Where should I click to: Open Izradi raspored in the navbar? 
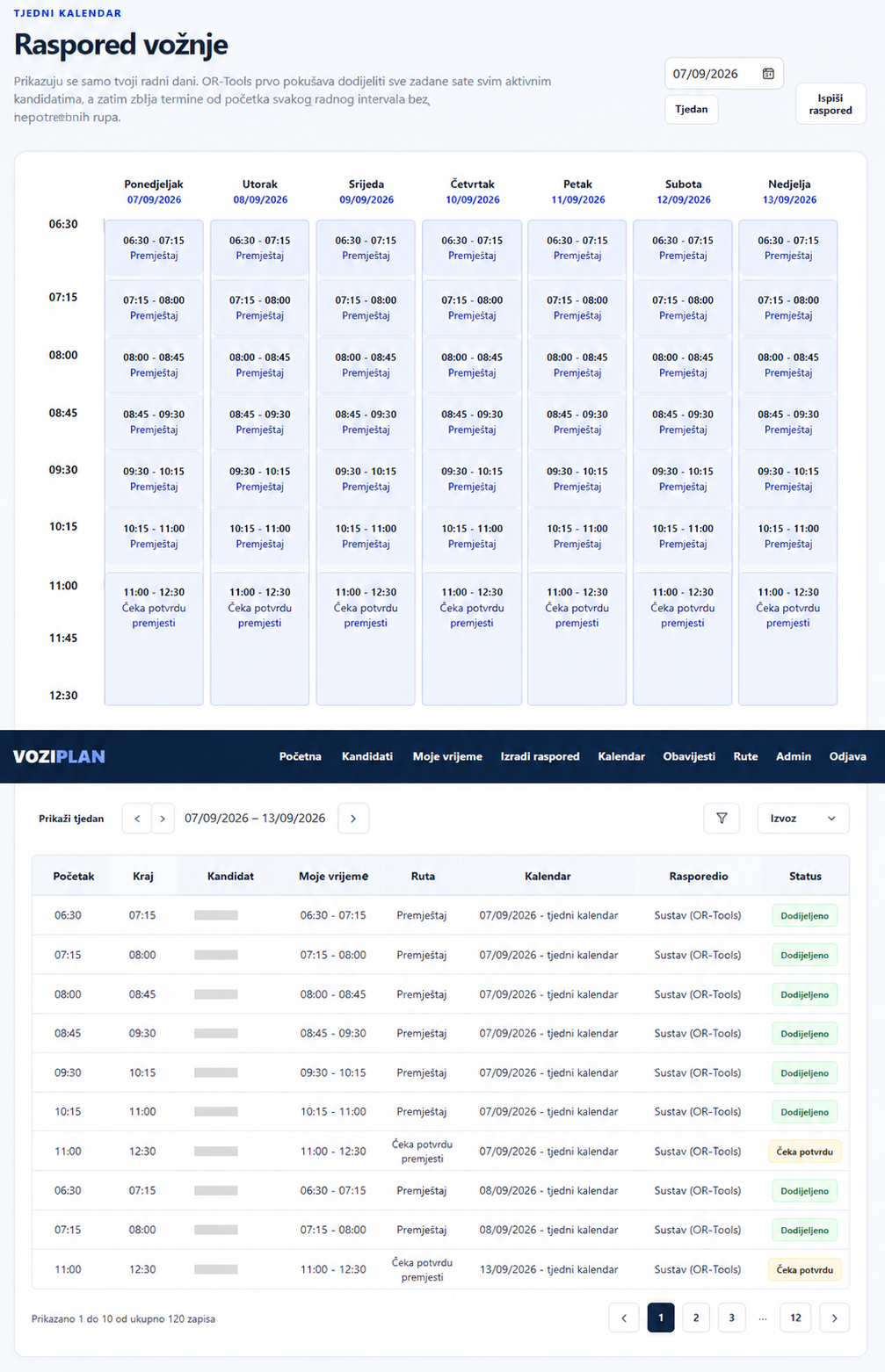coord(540,756)
